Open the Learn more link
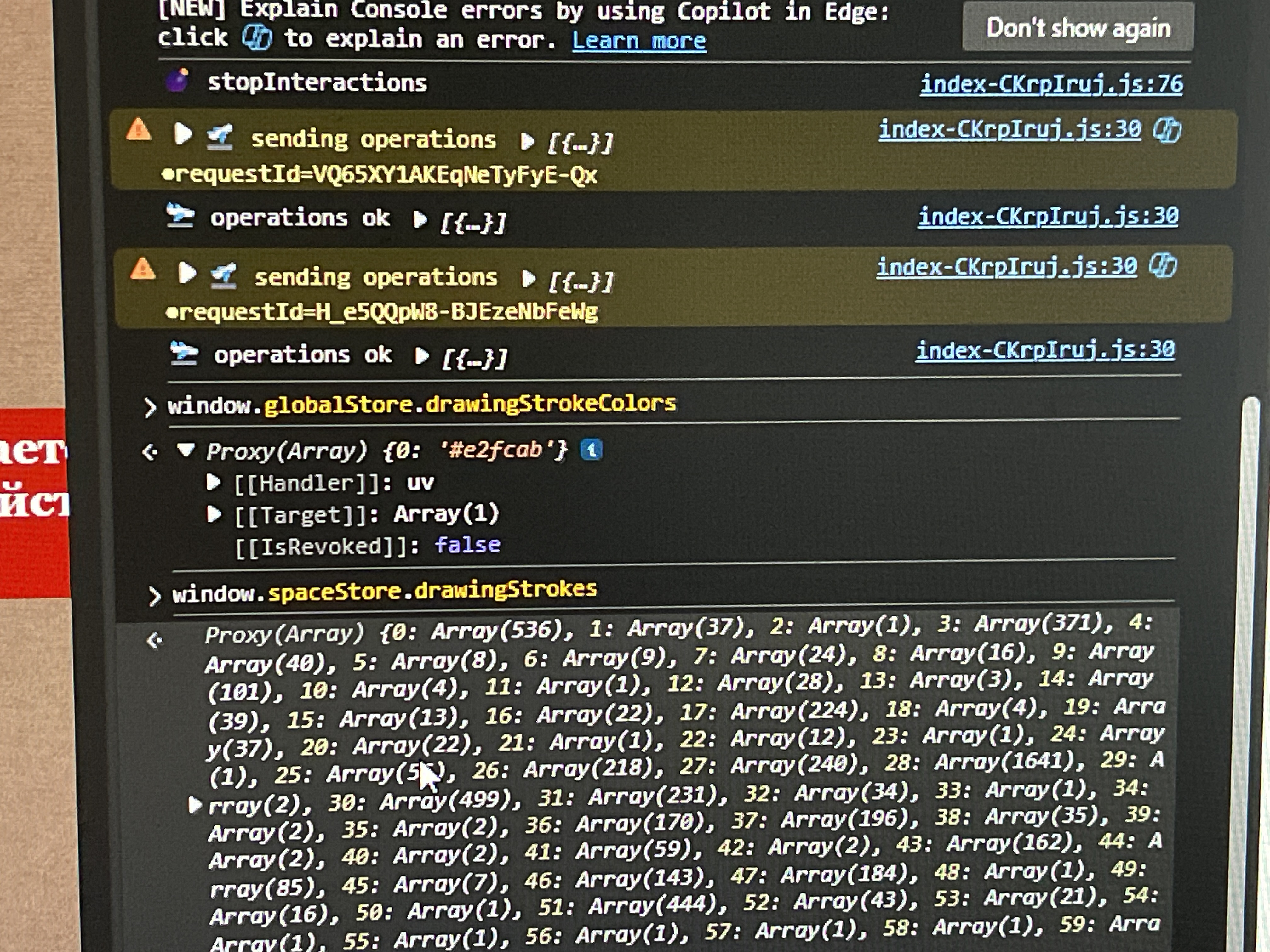The image size is (1270, 952). tap(638, 41)
